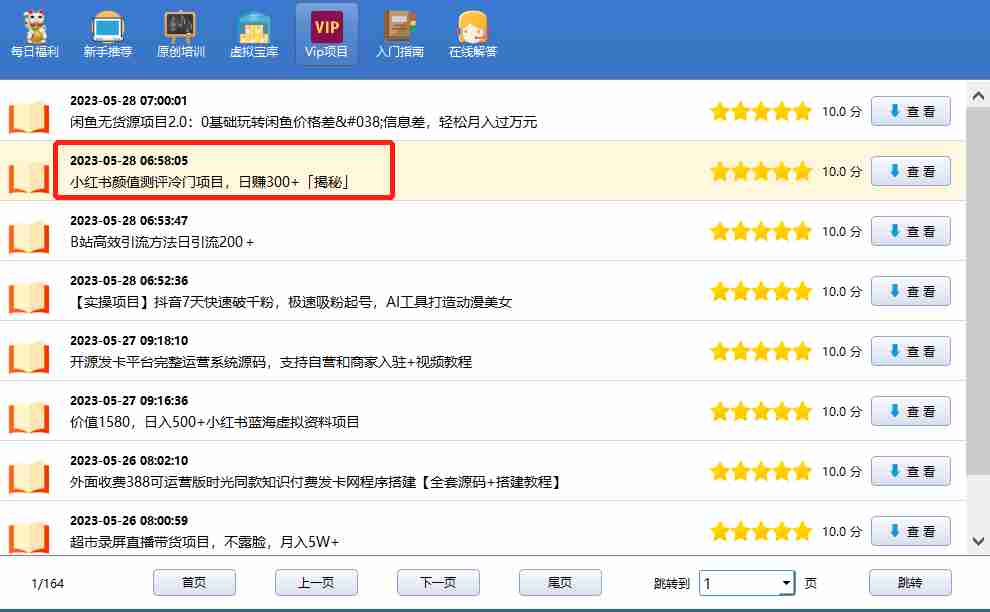Screen dimensions: 990x612
Task: View the 外面收费388 发卡网 entry with 查看
Action: coord(910,471)
